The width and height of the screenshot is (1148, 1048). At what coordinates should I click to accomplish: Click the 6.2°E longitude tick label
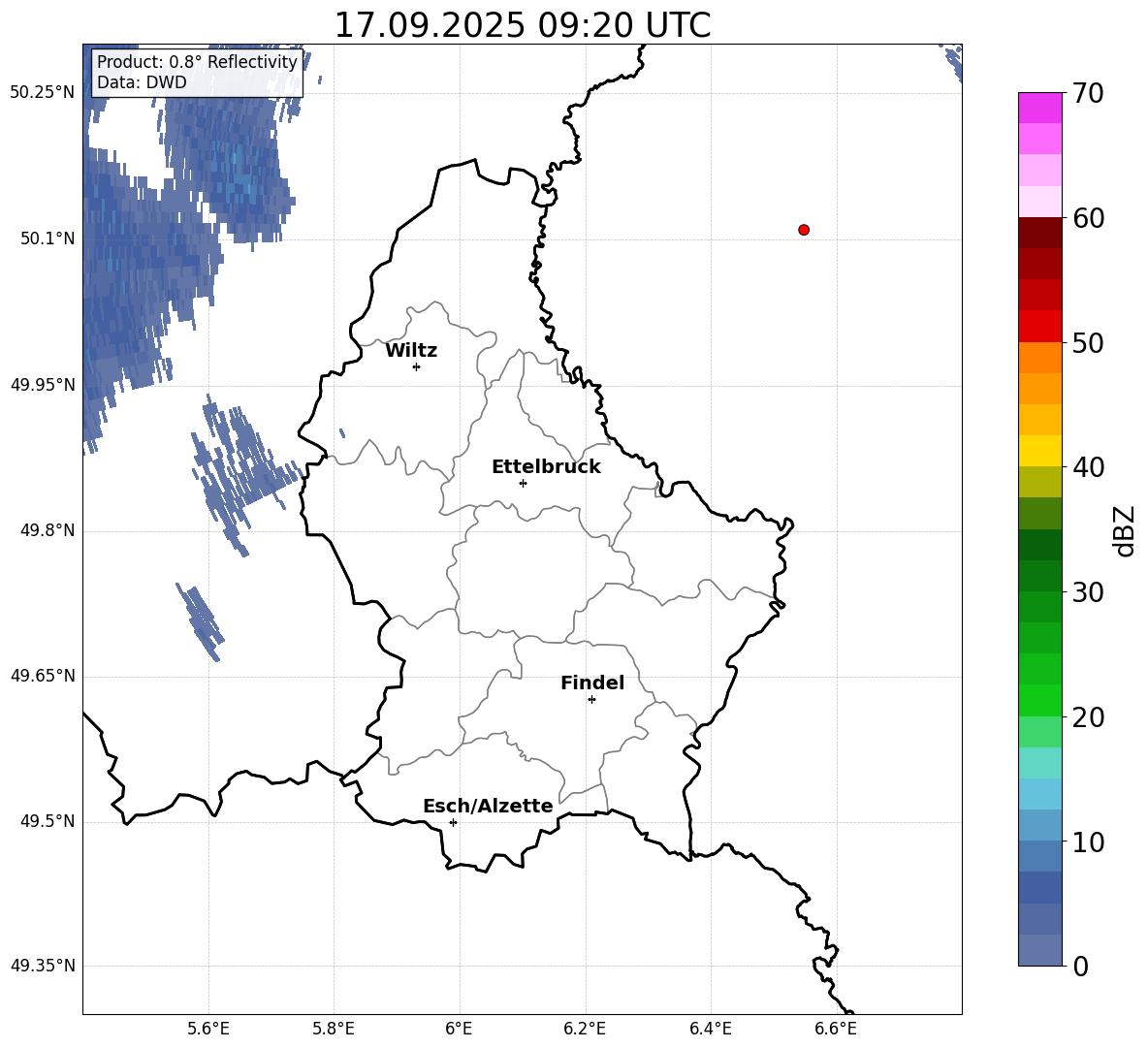point(585,1030)
